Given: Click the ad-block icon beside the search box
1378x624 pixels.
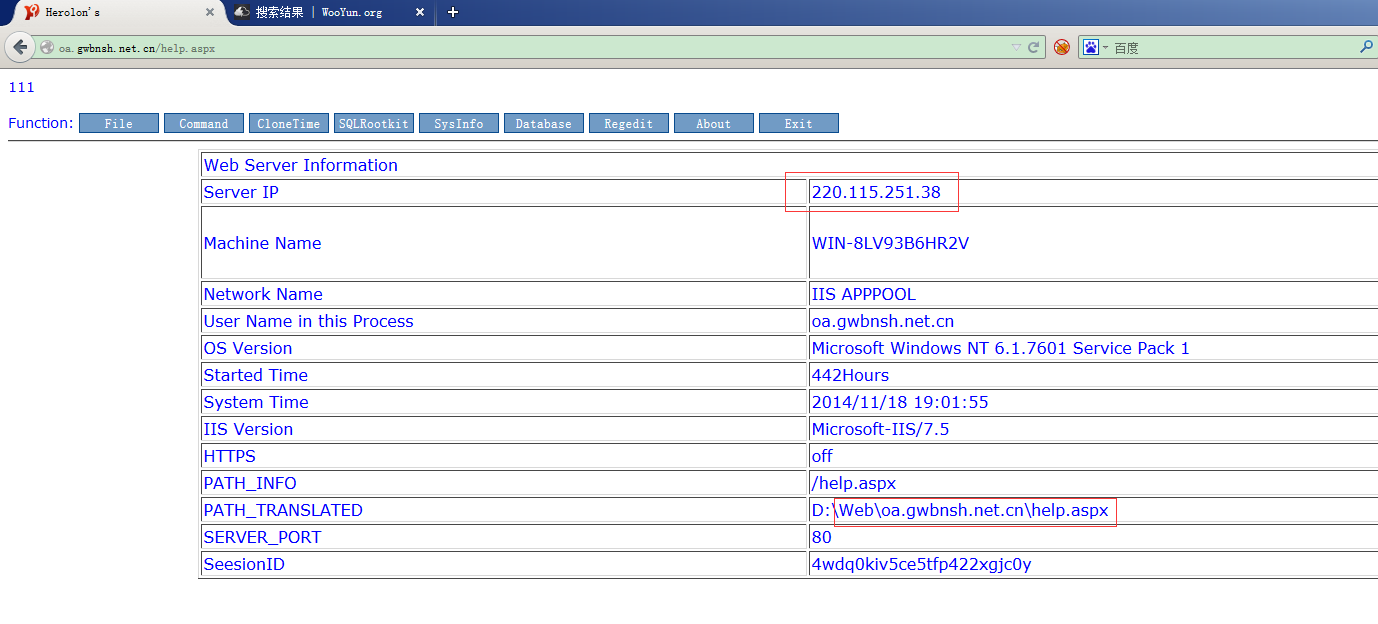Looking at the screenshot, I should tap(1062, 47).
